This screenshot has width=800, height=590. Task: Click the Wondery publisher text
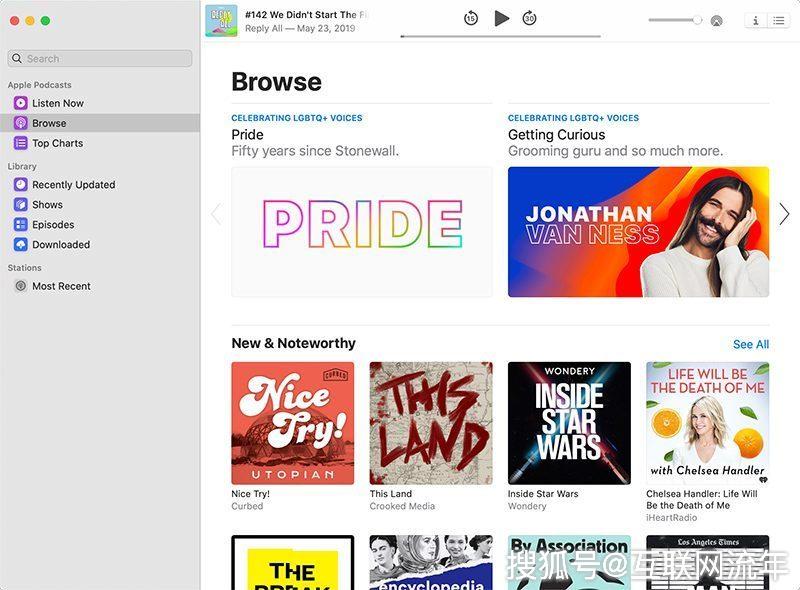coord(527,506)
